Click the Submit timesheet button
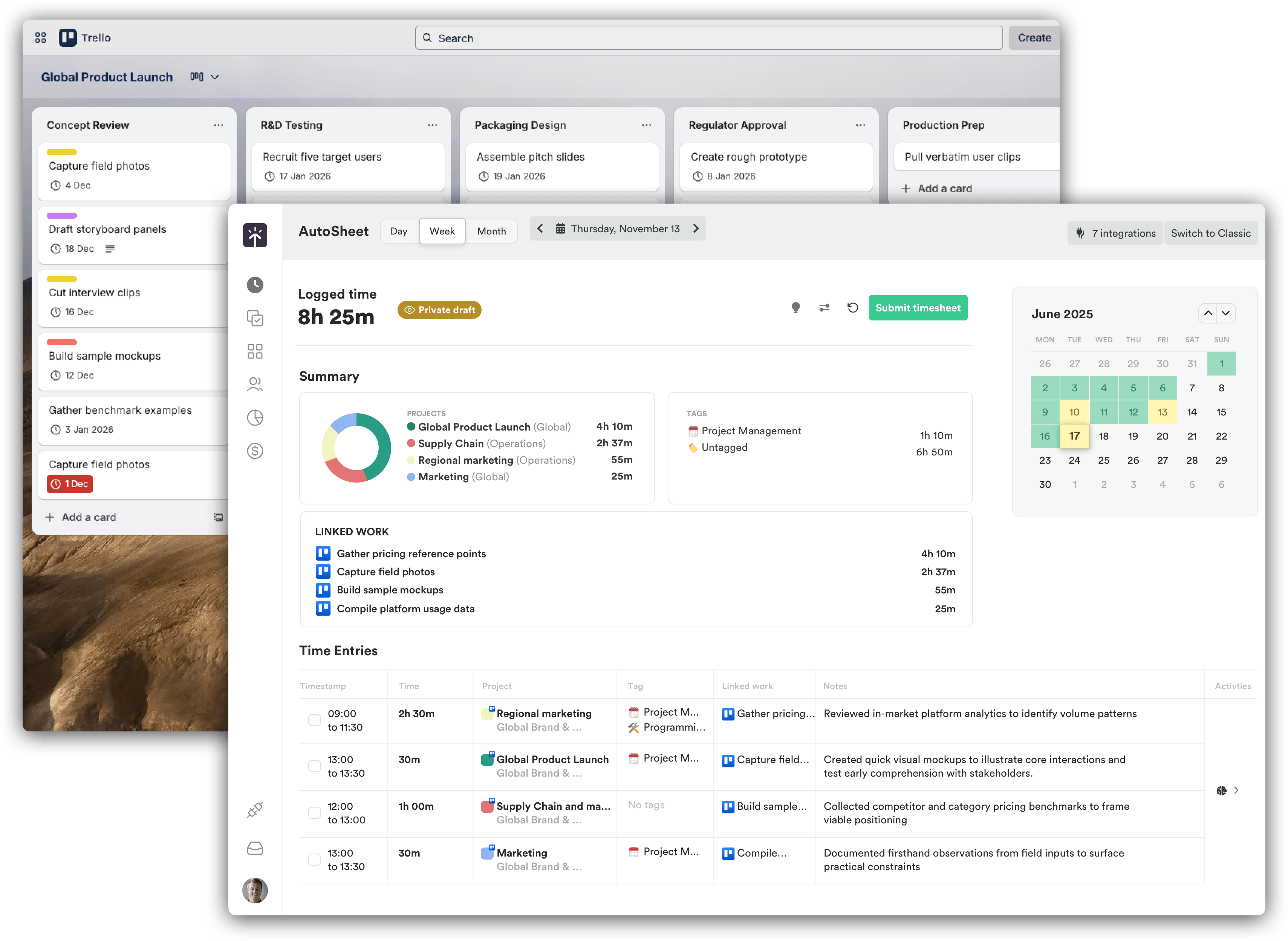The image size is (1288, 941). 917,308
